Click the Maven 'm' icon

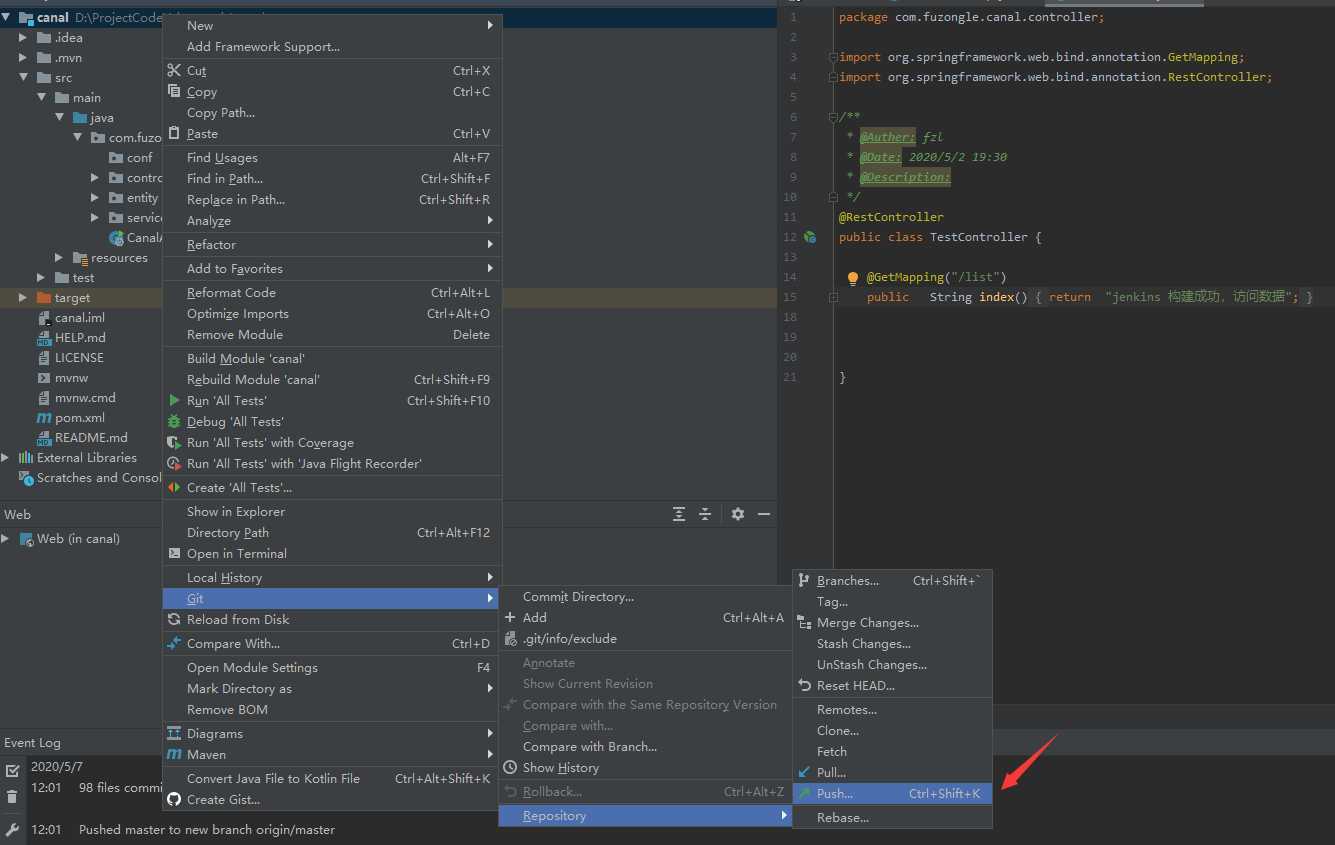(174, 754)
